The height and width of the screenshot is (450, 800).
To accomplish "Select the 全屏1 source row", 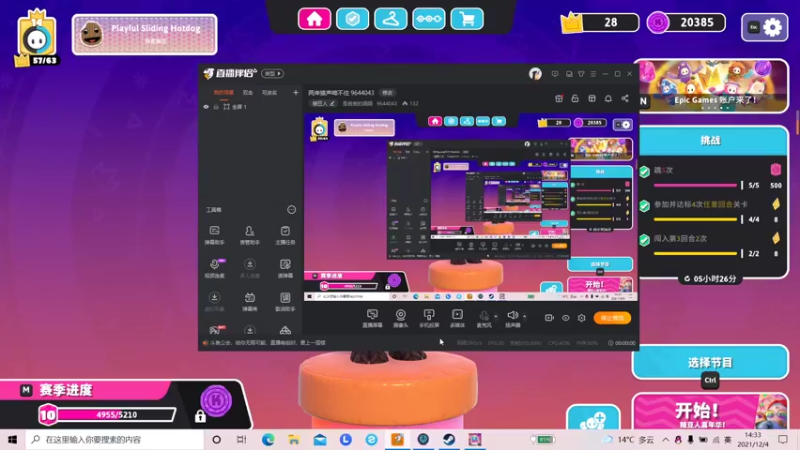I will pos(251,107).
